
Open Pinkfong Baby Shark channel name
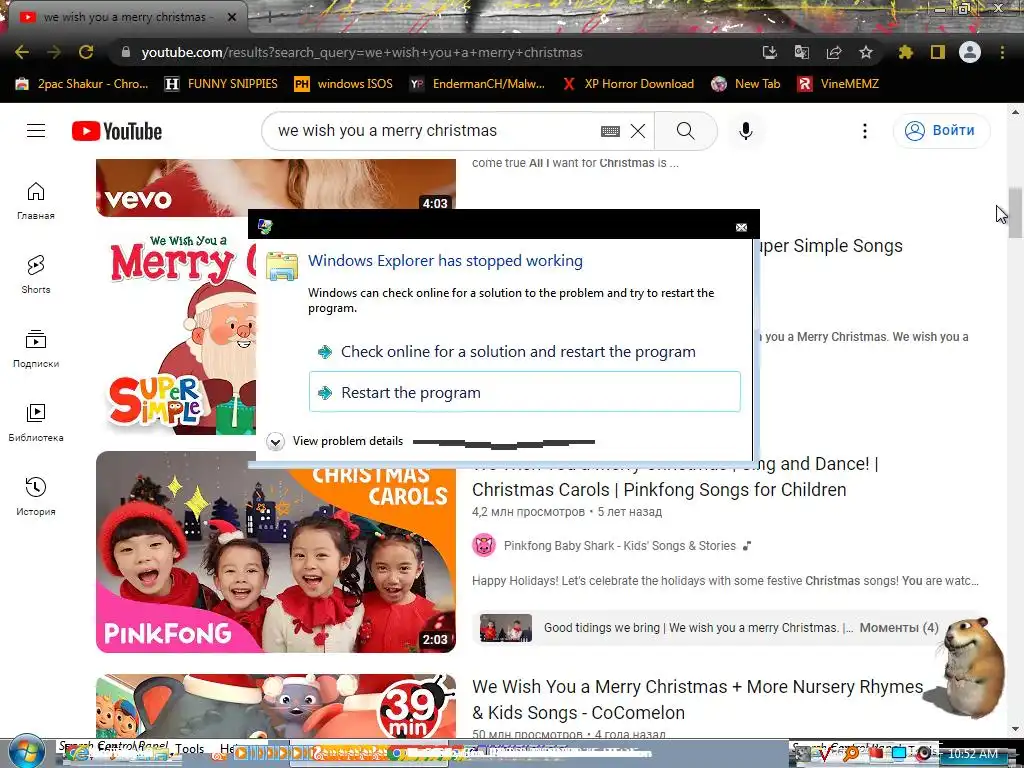[620, 545]
